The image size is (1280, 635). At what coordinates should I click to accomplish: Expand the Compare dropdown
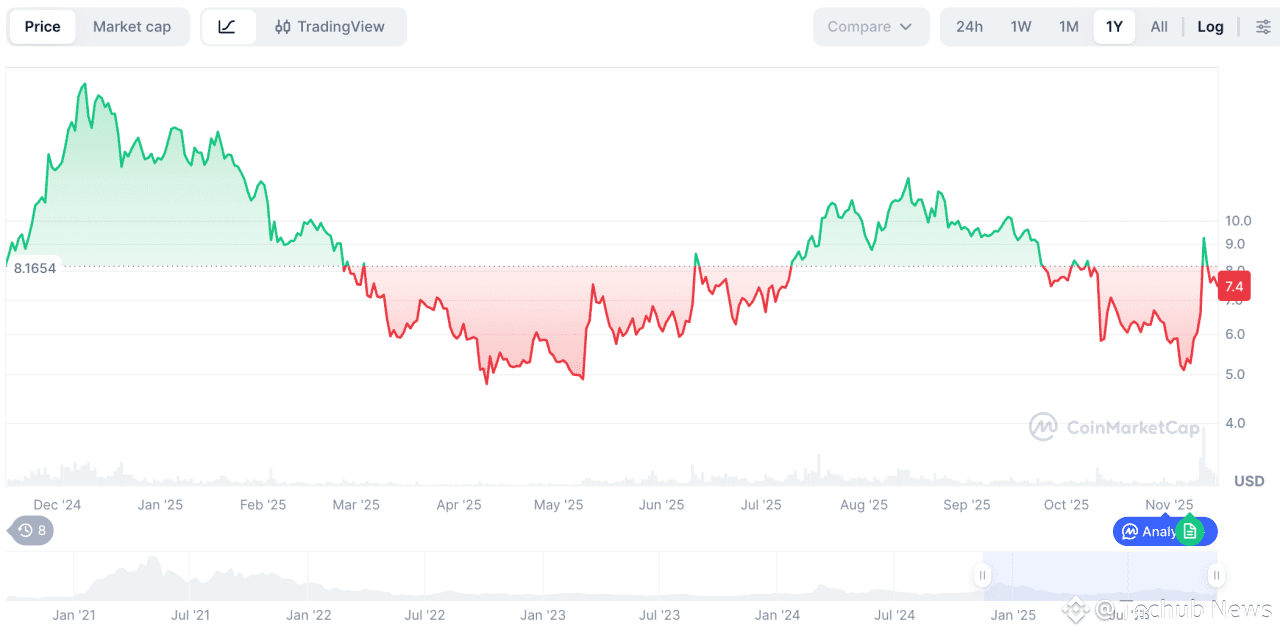(870, 27)
